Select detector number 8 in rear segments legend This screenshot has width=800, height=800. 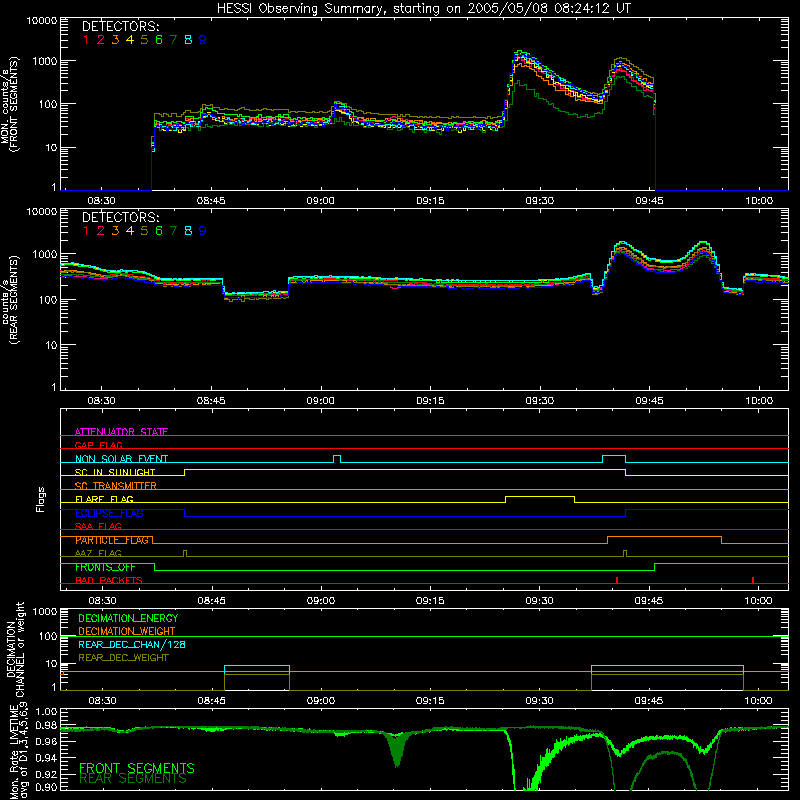pyautogui.click(x=188, y=231)
